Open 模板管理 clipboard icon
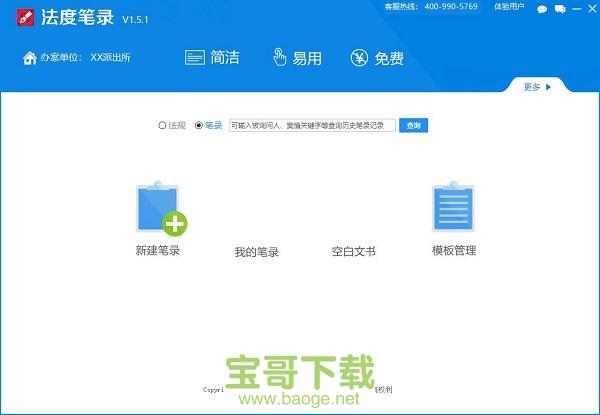 click(453, 206)
